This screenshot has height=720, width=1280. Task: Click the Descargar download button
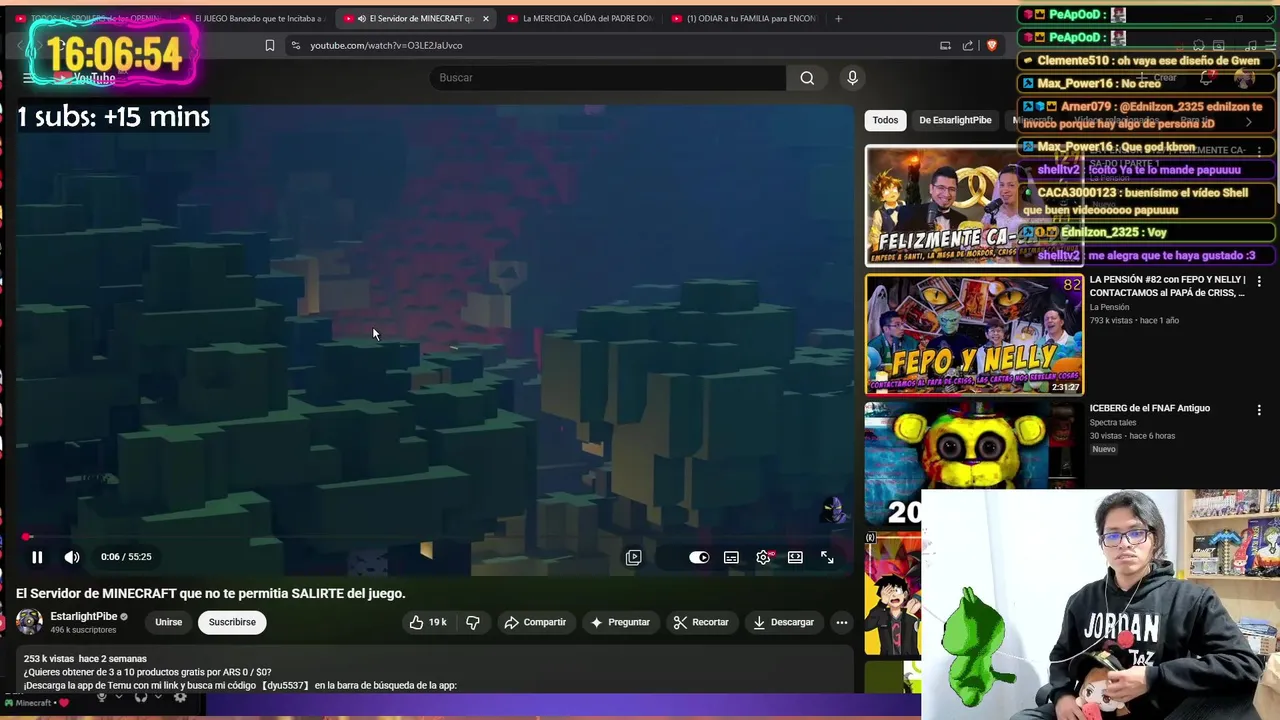coord(783,622)
